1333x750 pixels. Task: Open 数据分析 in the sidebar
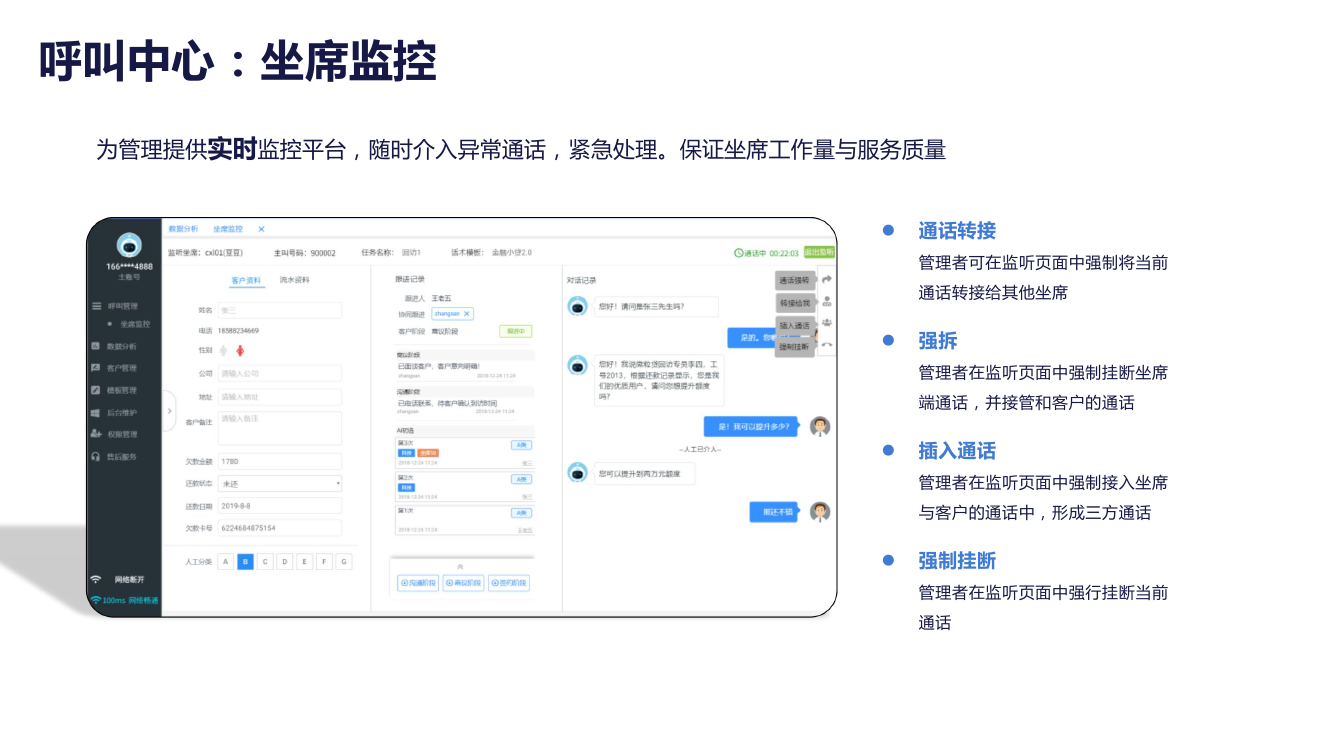click(121, 346)
